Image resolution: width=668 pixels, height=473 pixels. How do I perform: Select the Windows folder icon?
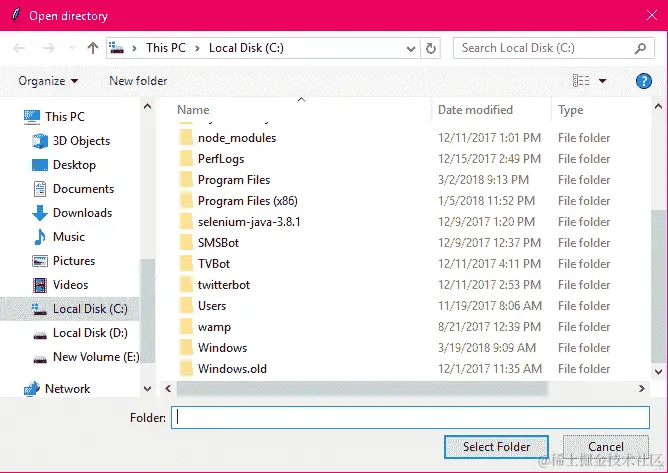pos(186,347)
